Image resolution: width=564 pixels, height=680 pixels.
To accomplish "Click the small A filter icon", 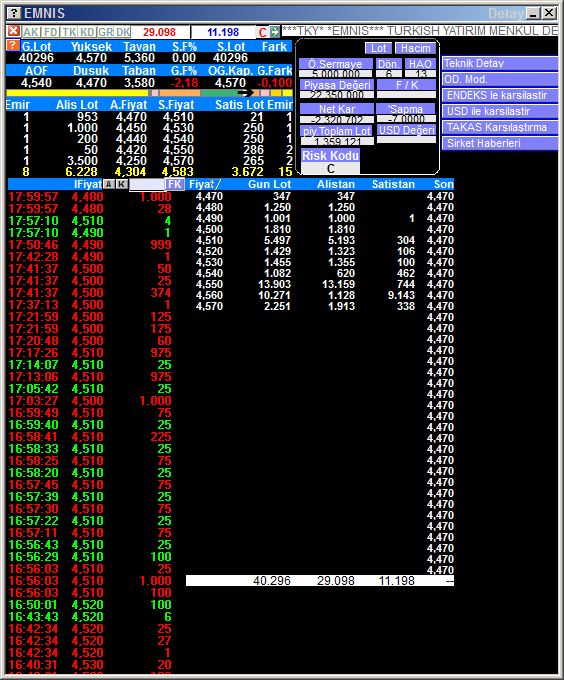I will pos(109,184).
